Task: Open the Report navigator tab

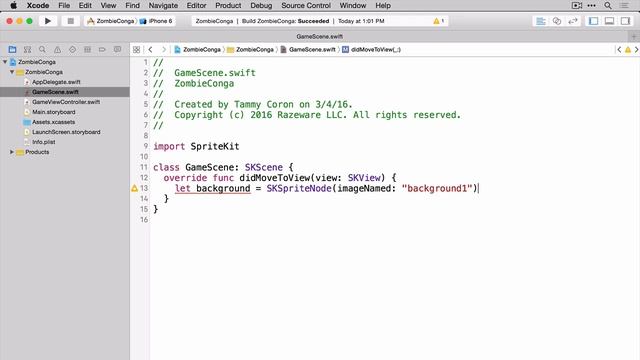Action: pyautogui.click(x=117, y=49)
